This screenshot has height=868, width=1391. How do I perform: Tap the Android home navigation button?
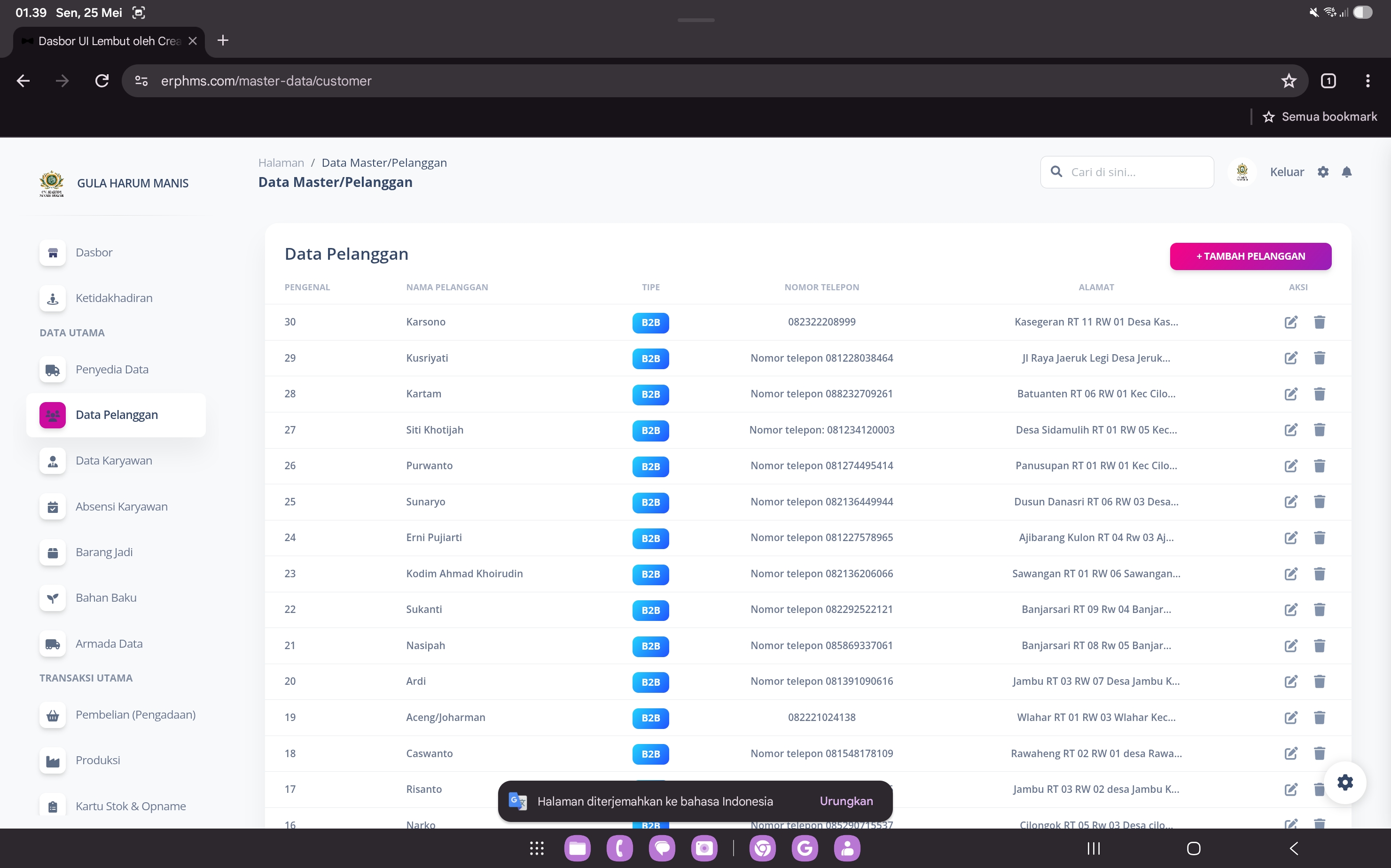(1194, 848)
